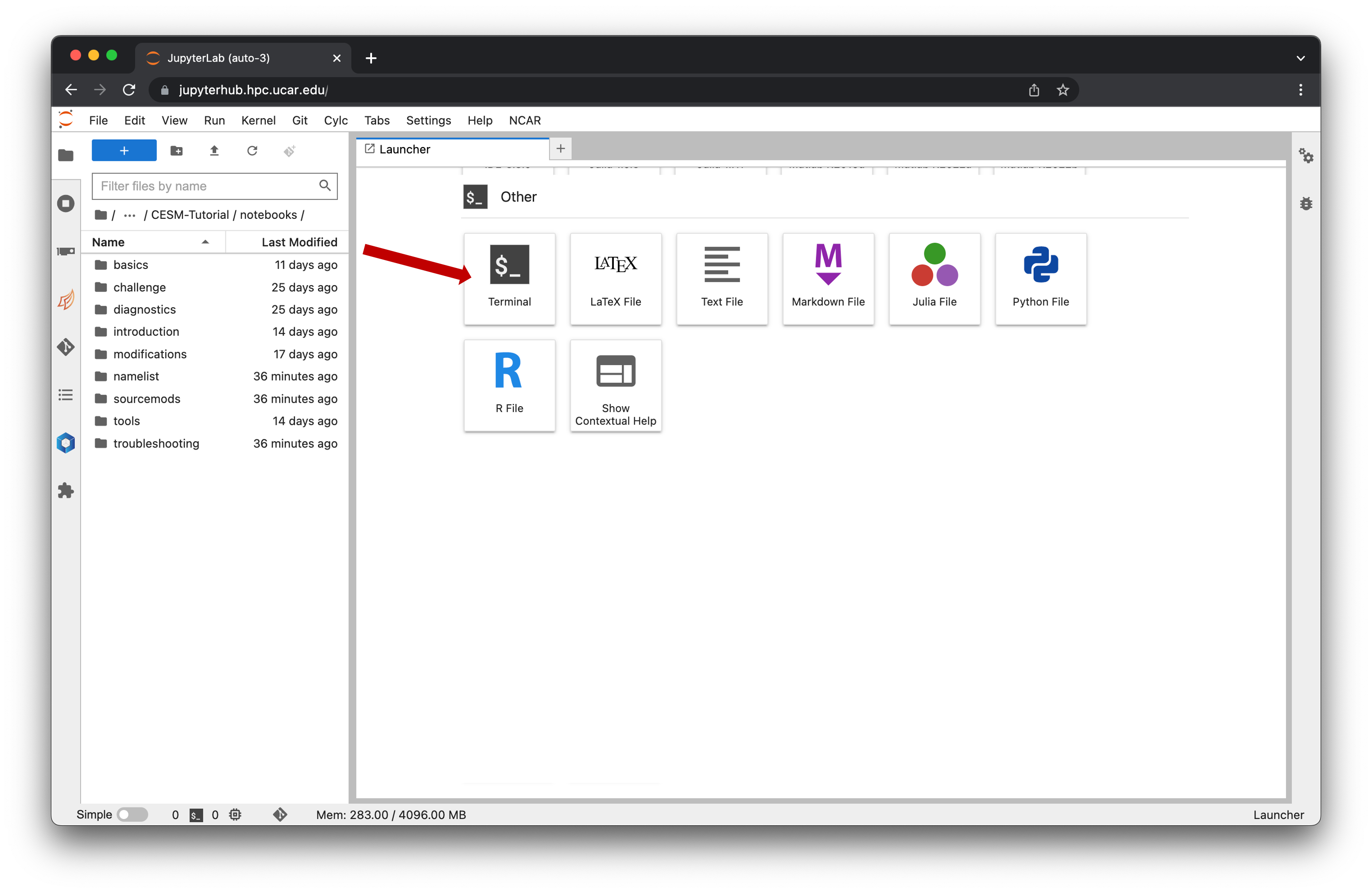
Task: Open the blue hexagon sidebar icon
Action: [x=66, y=443]
